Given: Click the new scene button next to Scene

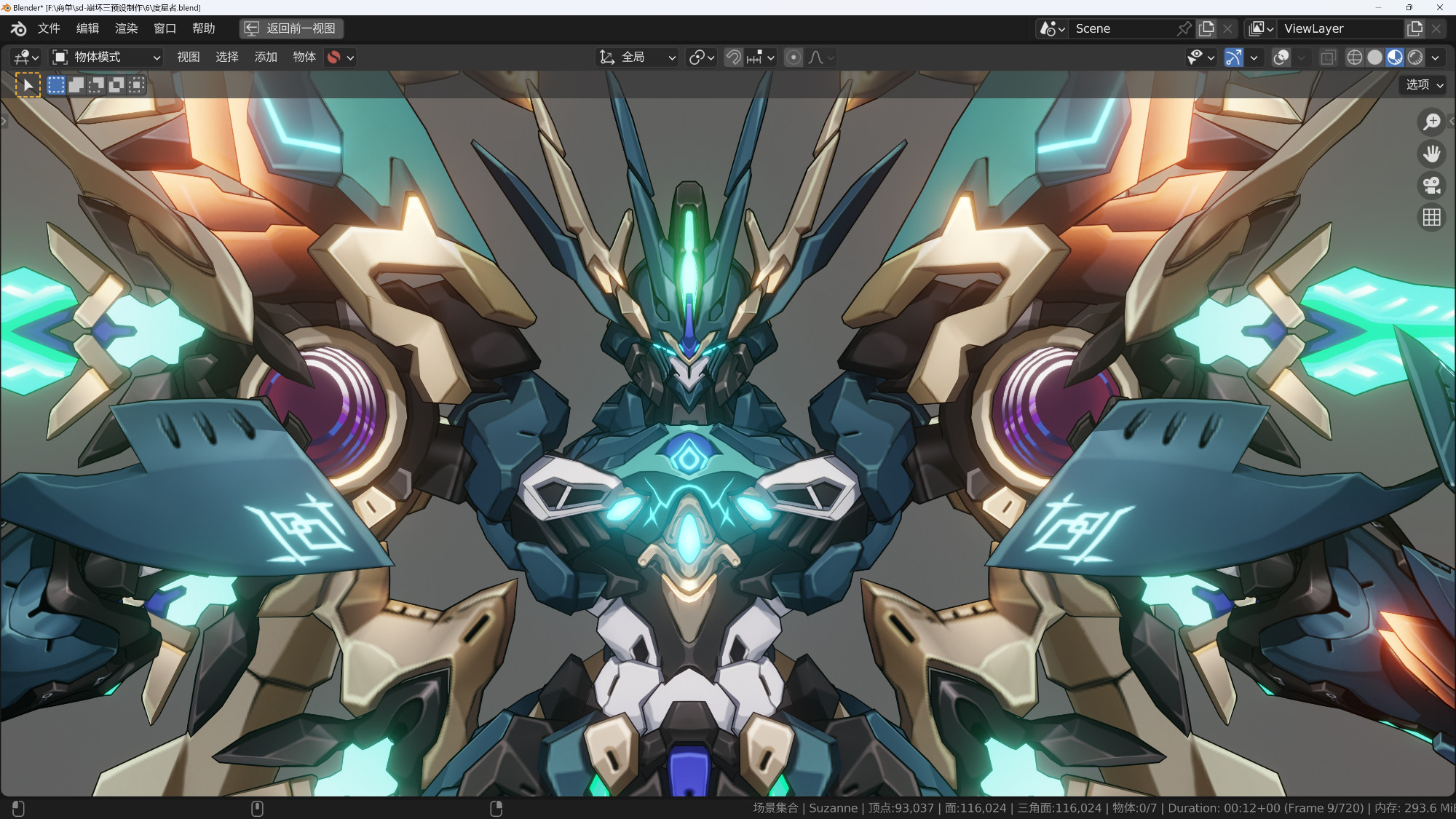Looking at the screenshot, I should tap(1206, 28).
